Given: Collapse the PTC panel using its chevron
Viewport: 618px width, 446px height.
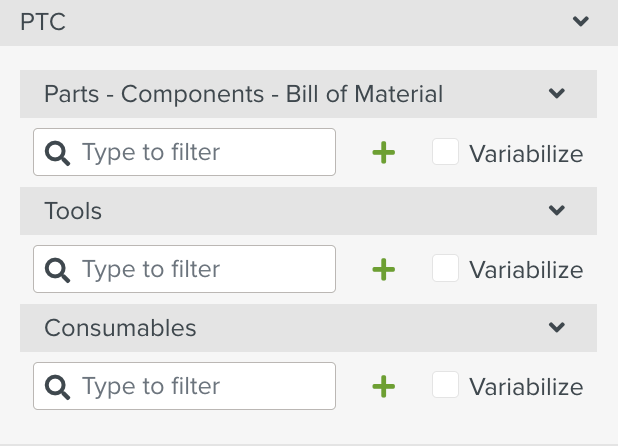Looking at the screenshot, I should (578, 21).
